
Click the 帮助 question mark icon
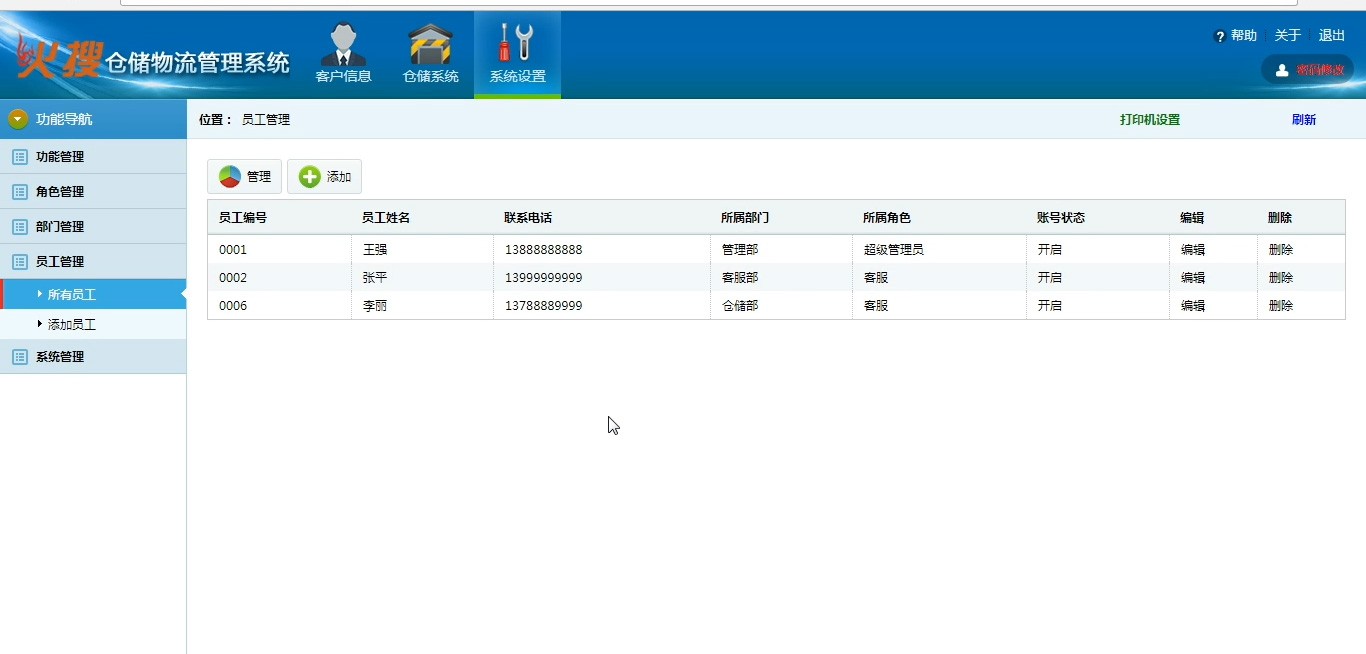[x=1220, y=37]
